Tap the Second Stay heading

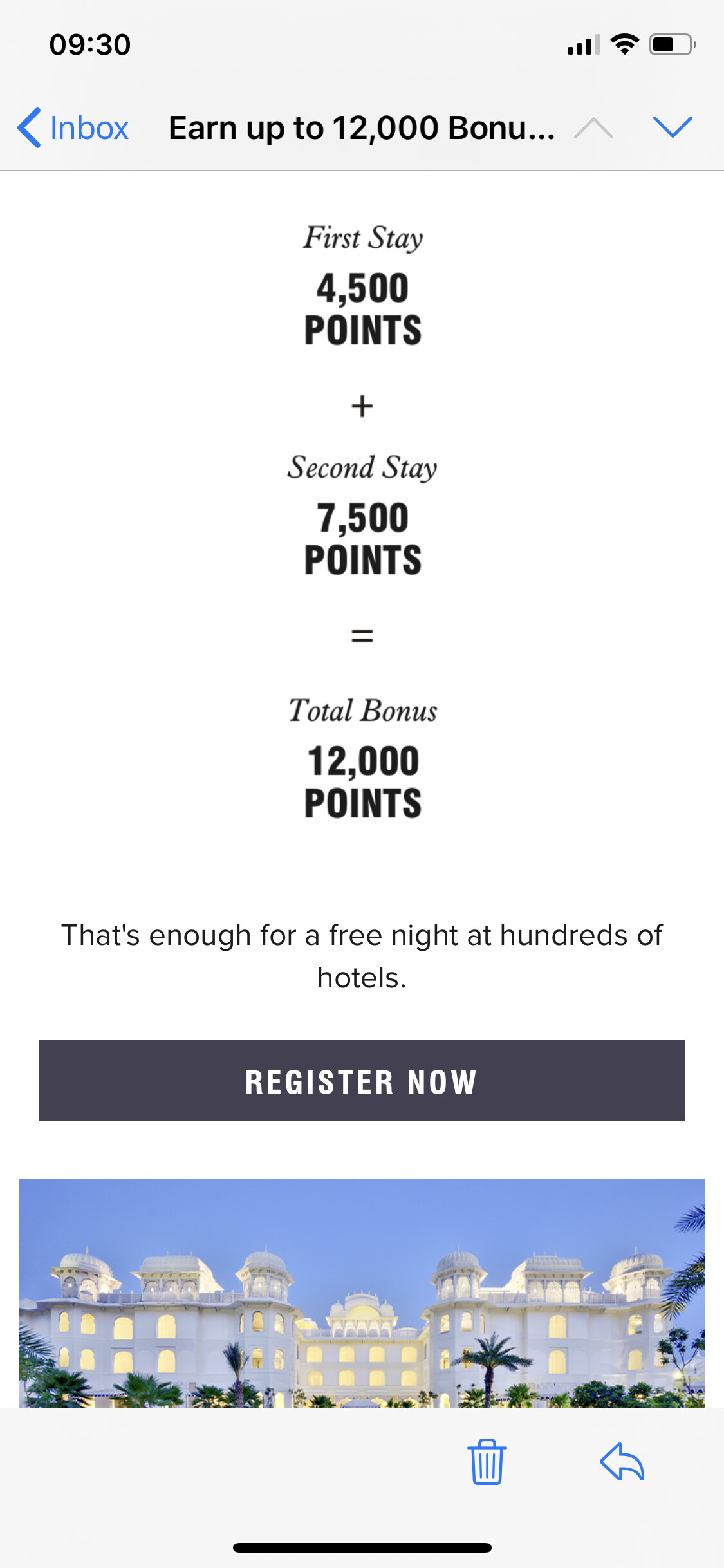(362, 467)
